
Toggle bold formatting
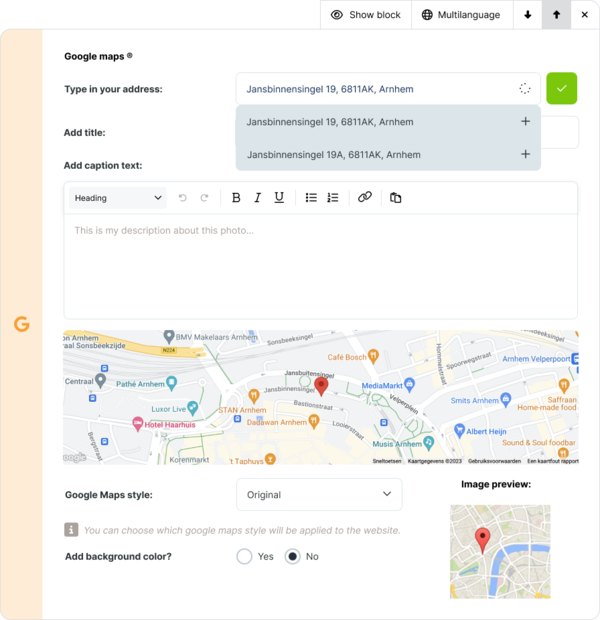click(x=236, y=198)
